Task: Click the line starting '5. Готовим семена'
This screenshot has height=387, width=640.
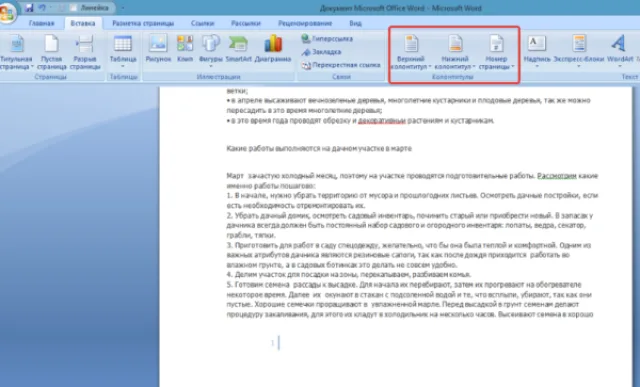Action: (404, 285)
